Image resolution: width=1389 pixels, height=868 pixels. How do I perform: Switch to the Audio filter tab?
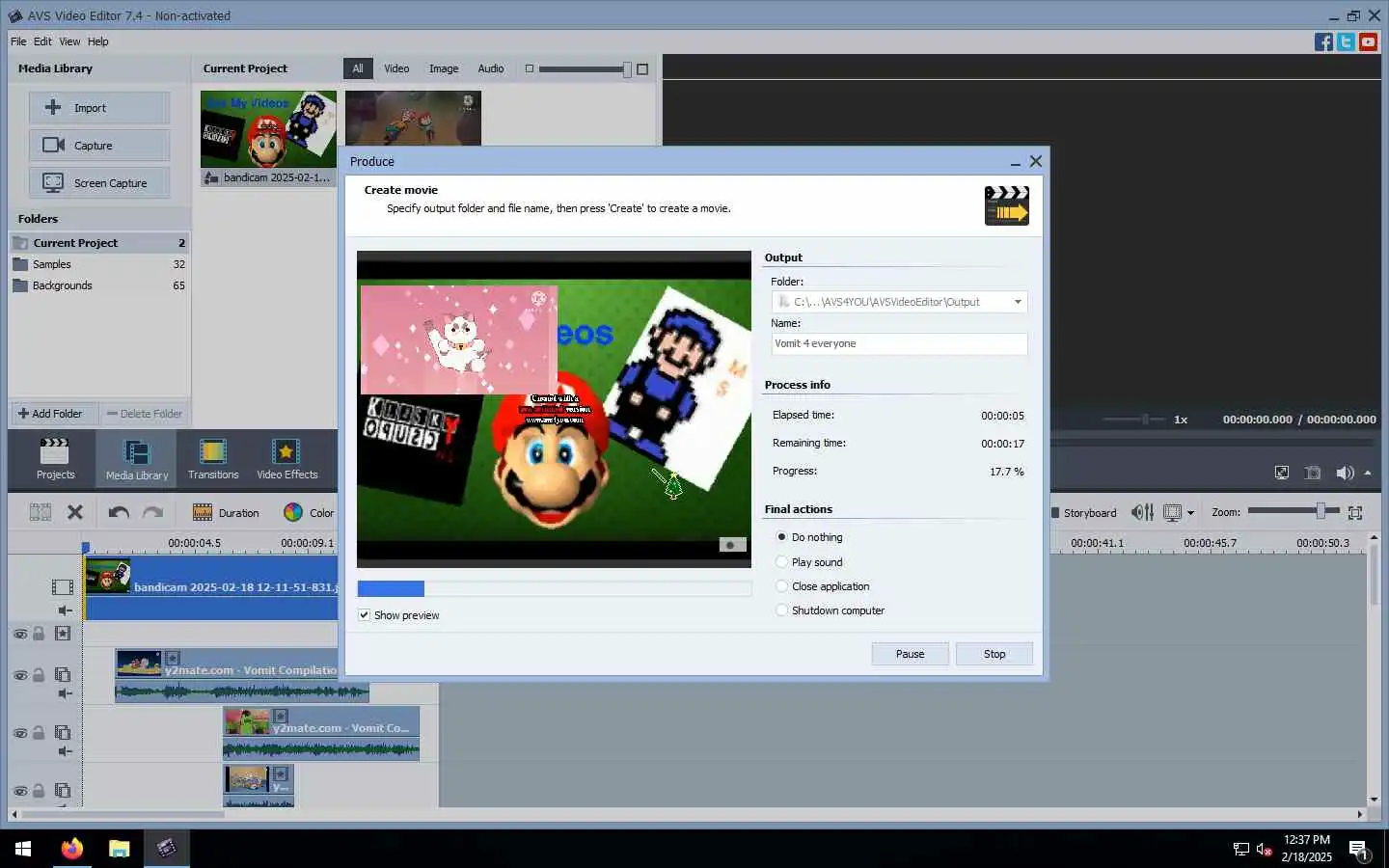491,68
